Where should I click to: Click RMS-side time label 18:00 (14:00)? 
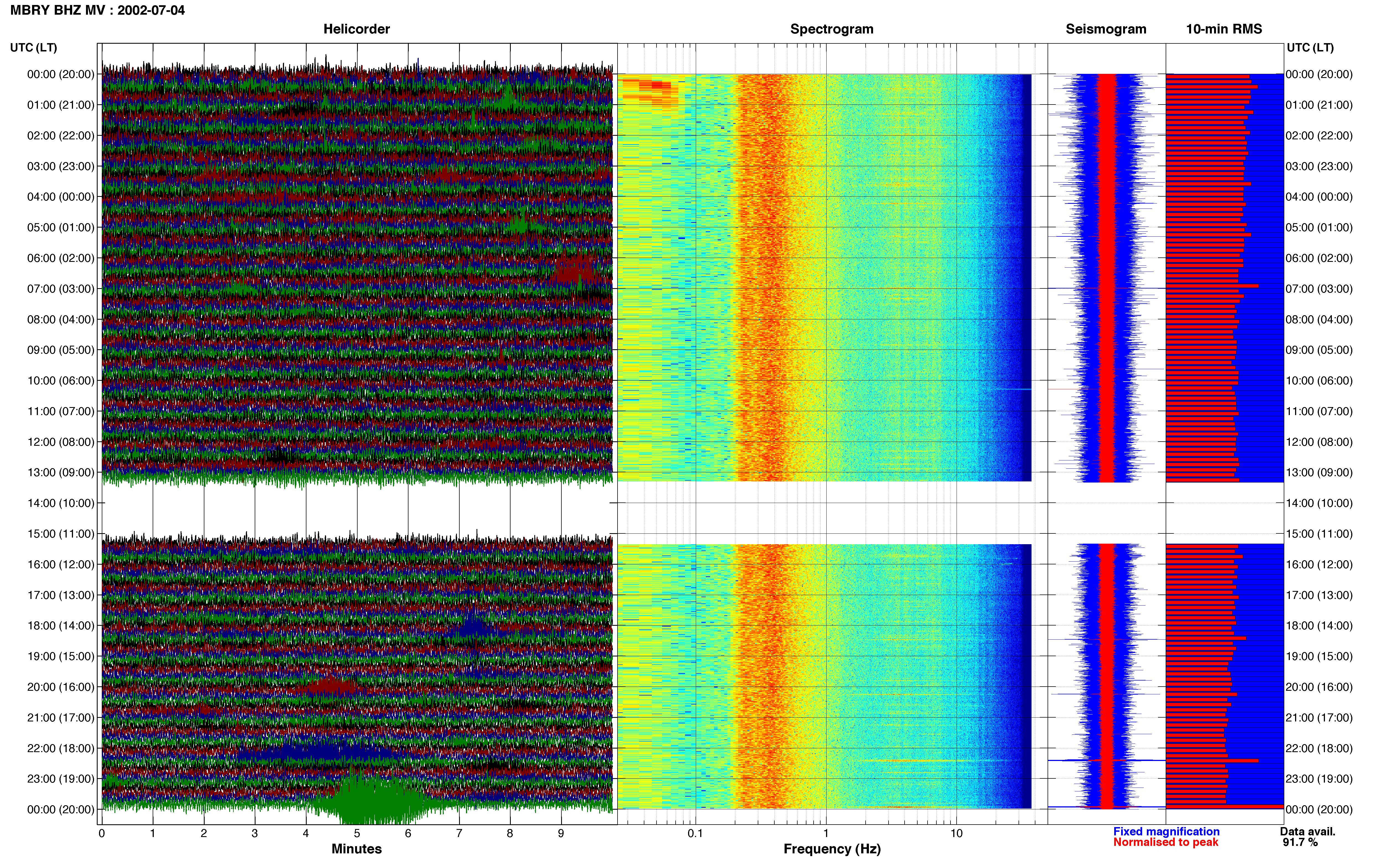pos(1319,626)
